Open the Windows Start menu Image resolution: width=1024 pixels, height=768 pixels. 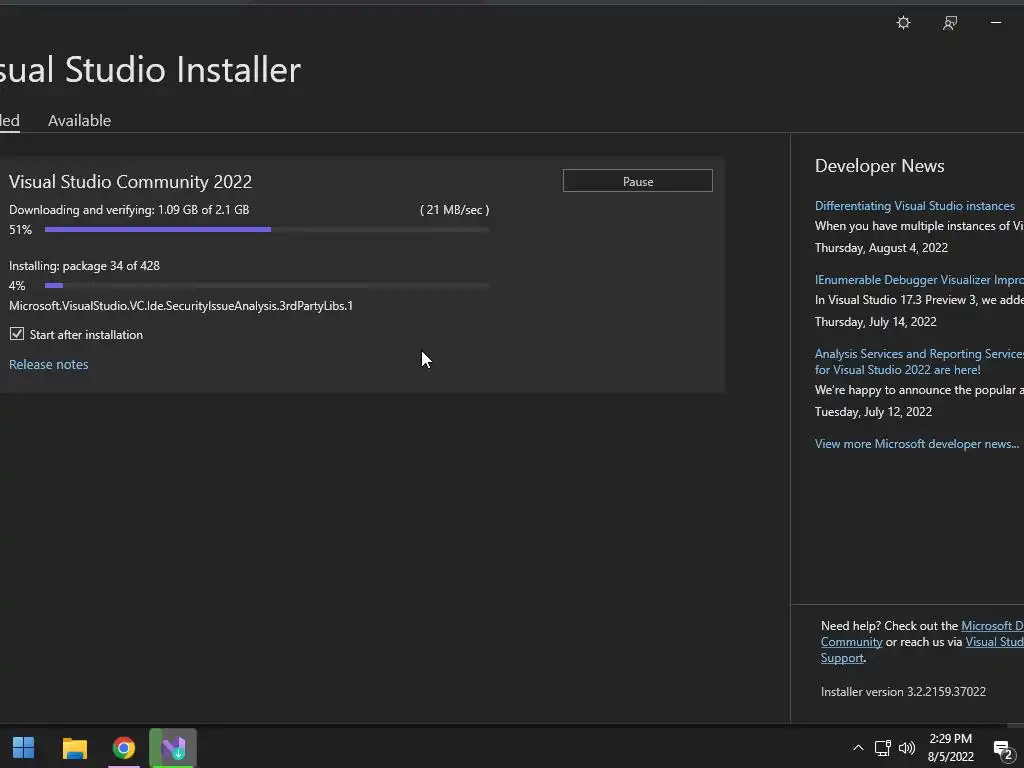coord(24,748)
